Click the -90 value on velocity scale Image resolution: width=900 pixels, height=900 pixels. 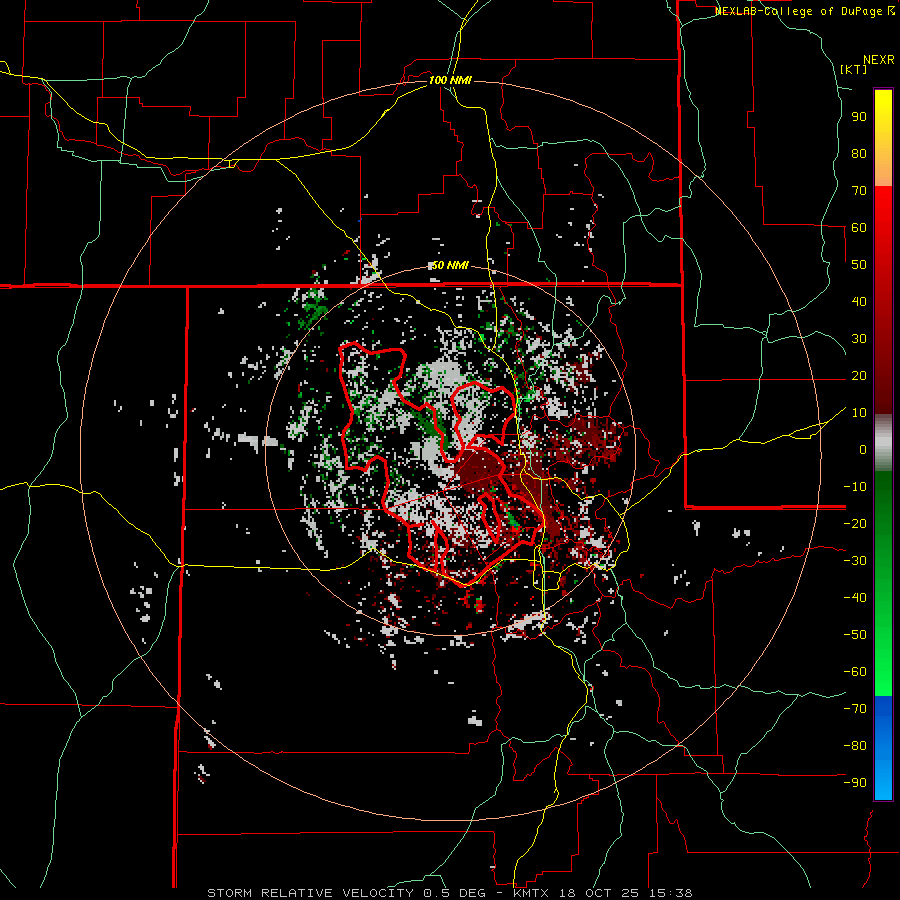pos(855,783)
